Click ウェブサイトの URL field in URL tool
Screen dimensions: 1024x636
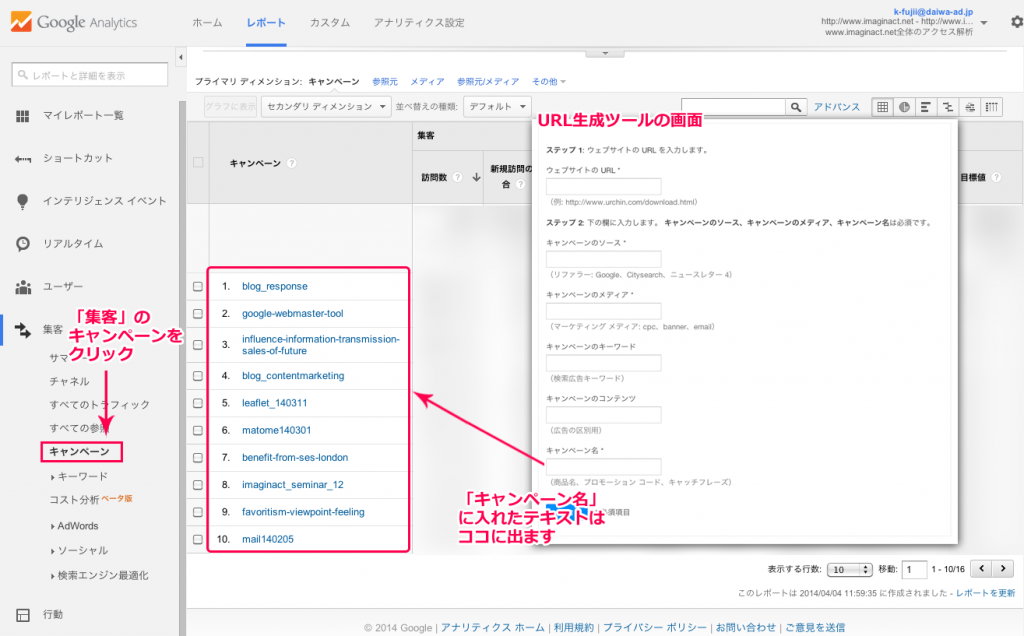[603, 186]
